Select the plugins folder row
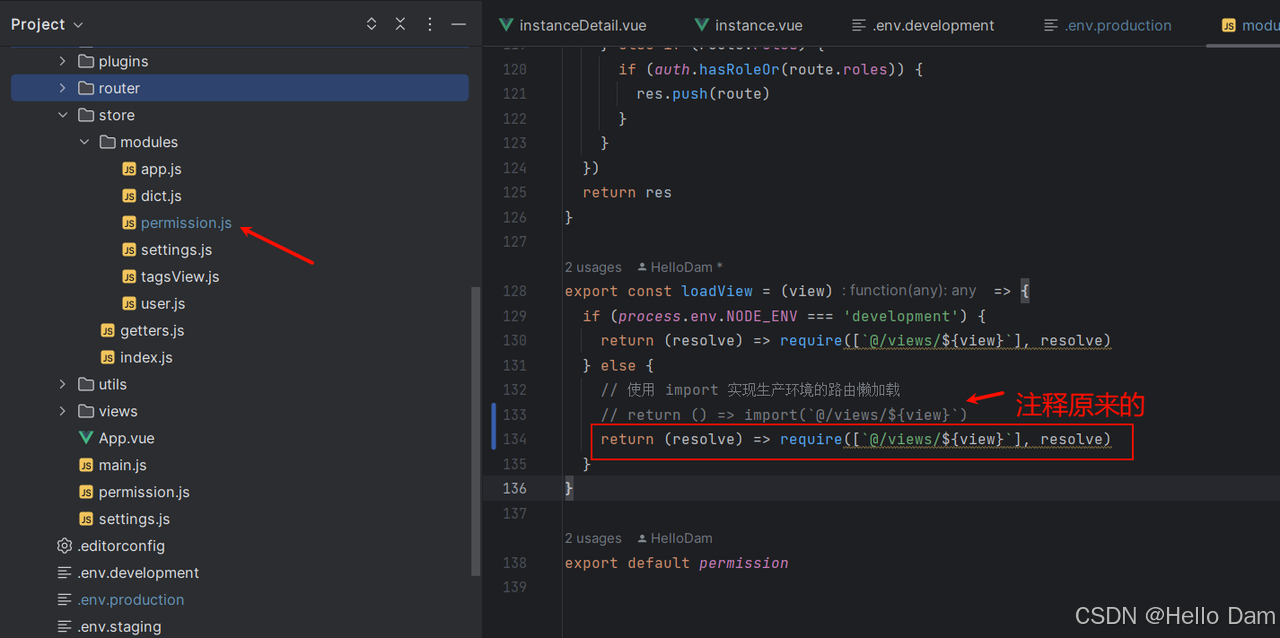This screenshot has width=1280, height=638. coord(240,61)
